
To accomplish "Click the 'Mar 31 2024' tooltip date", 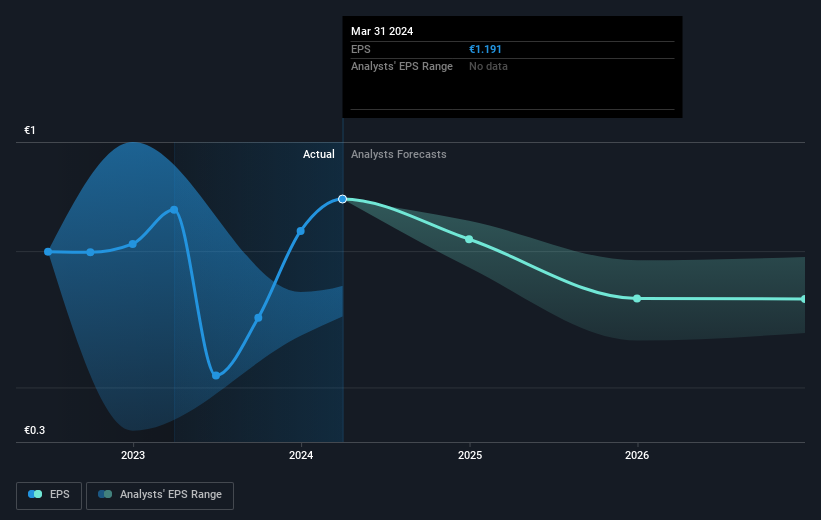I will 382,31.
